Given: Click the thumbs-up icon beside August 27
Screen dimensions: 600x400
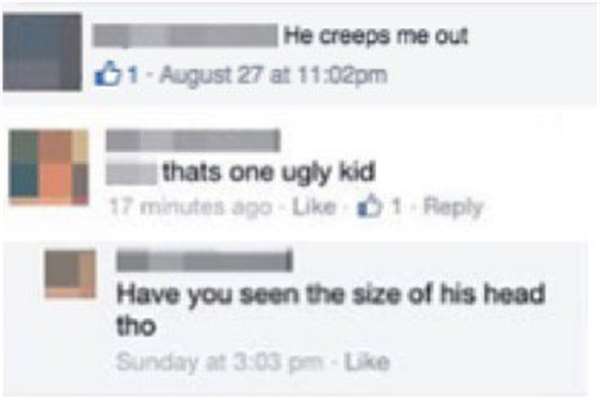Looking at the screenshot, I should (x=107, y=73).
